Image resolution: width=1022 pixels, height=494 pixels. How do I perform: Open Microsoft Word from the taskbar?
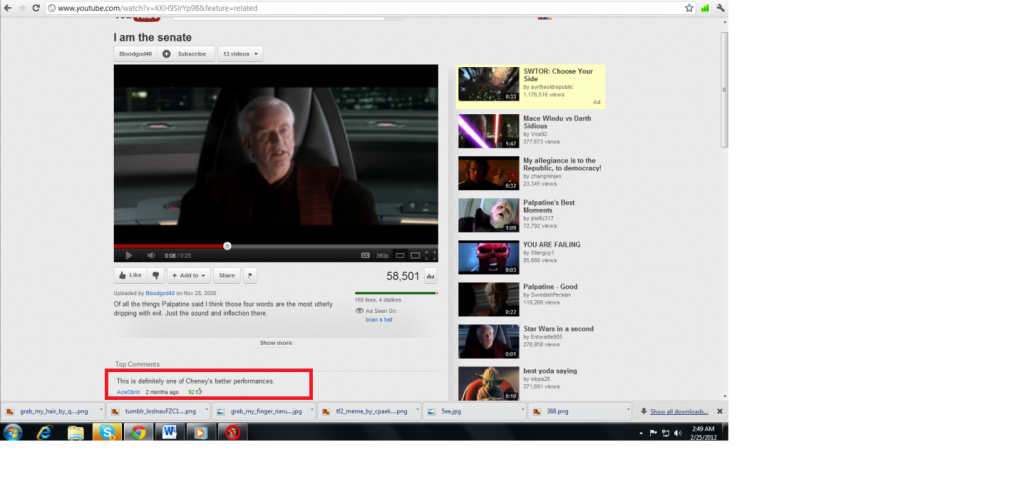click(x=169, y=432)
